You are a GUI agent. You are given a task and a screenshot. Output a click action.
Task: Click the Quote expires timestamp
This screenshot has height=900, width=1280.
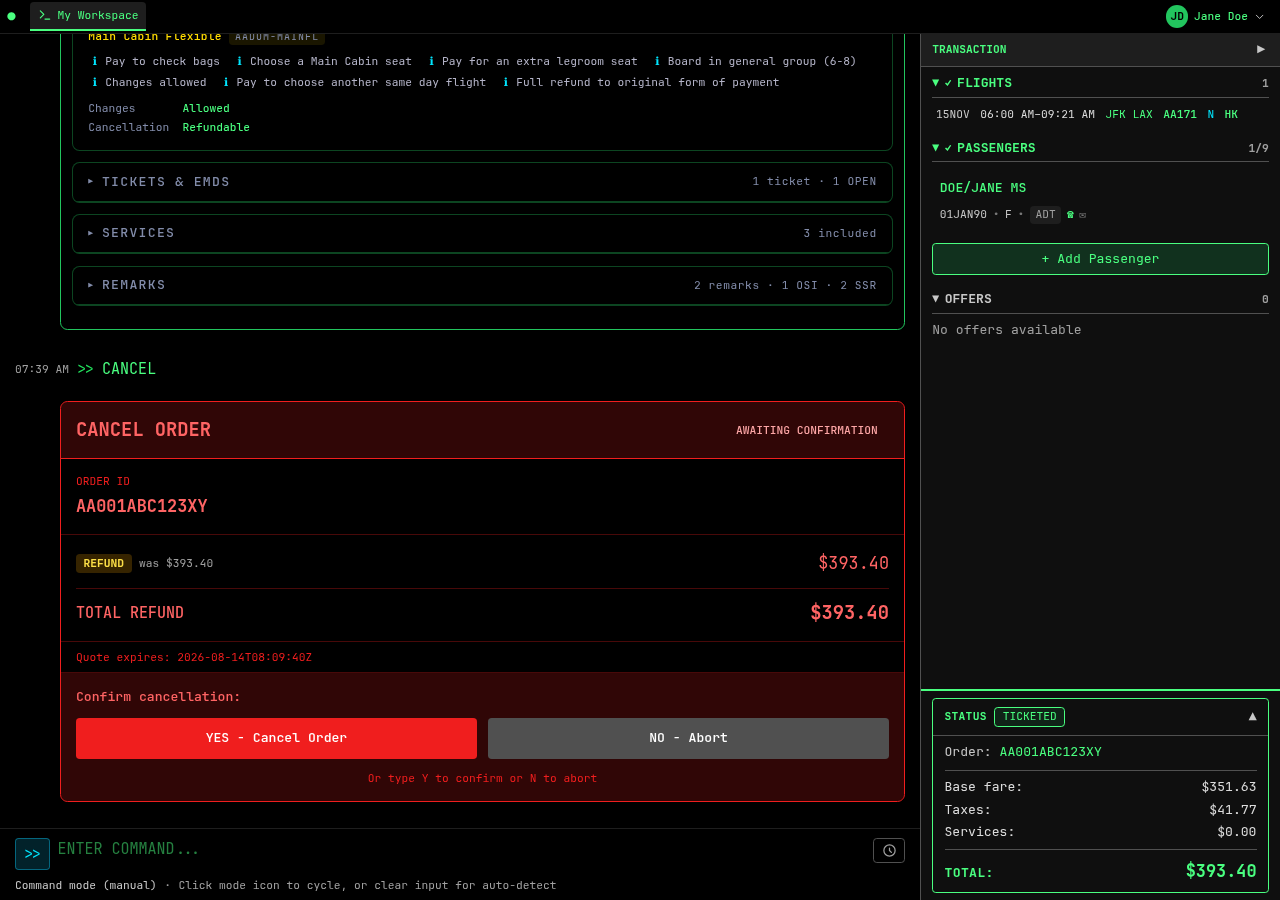(194, 658)
